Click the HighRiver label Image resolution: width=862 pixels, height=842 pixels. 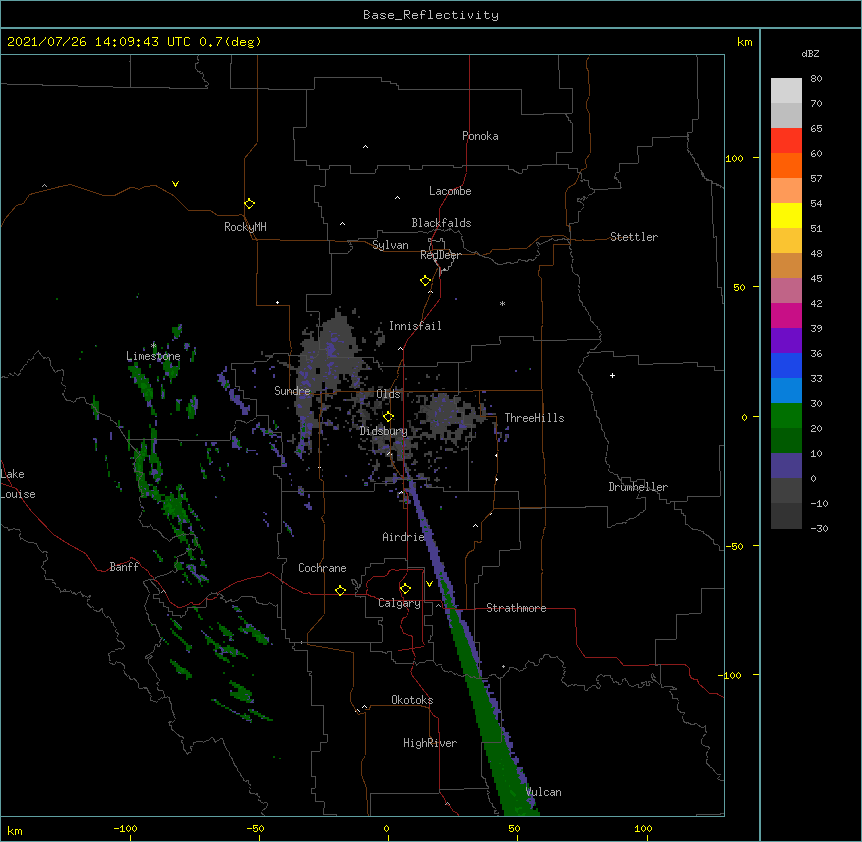(430, 743)
